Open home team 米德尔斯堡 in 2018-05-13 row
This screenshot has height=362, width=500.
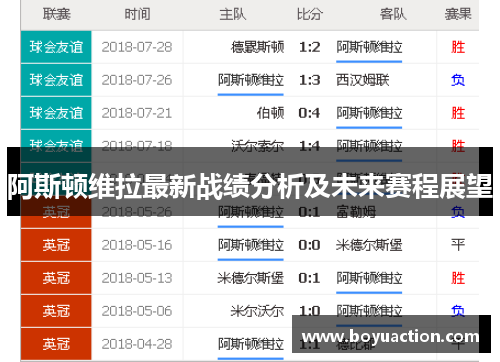(251, 278)
